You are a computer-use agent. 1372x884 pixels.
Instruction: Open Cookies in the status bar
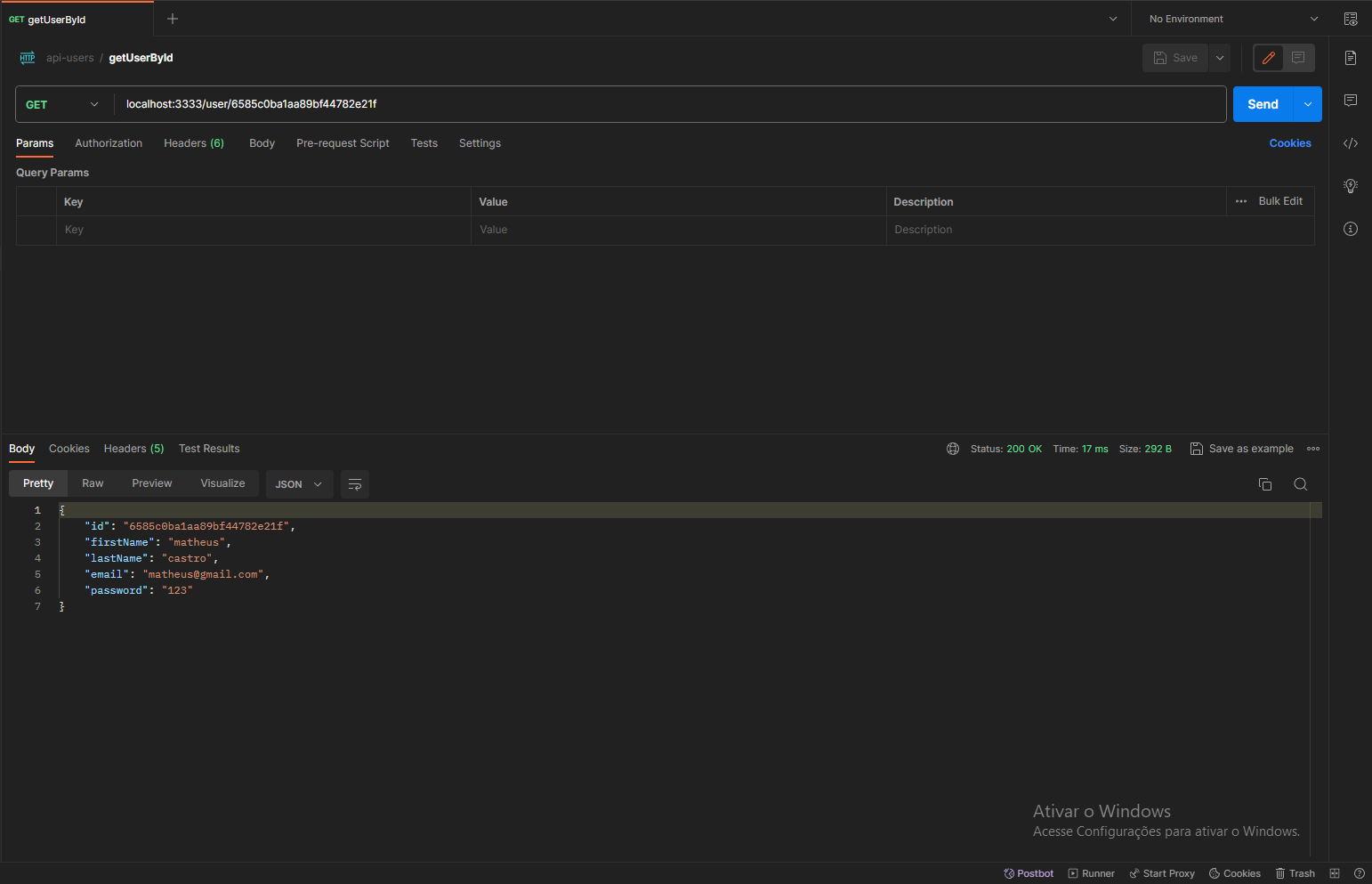click(x=1235, y=873)
